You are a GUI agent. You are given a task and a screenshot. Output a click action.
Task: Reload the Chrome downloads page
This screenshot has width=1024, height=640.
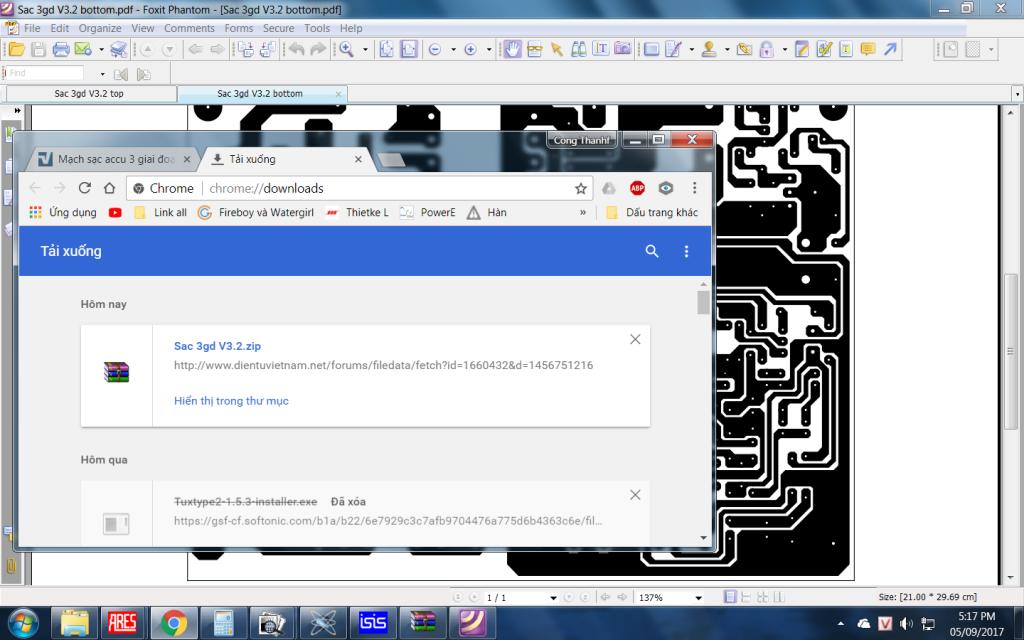coord(84,188)
